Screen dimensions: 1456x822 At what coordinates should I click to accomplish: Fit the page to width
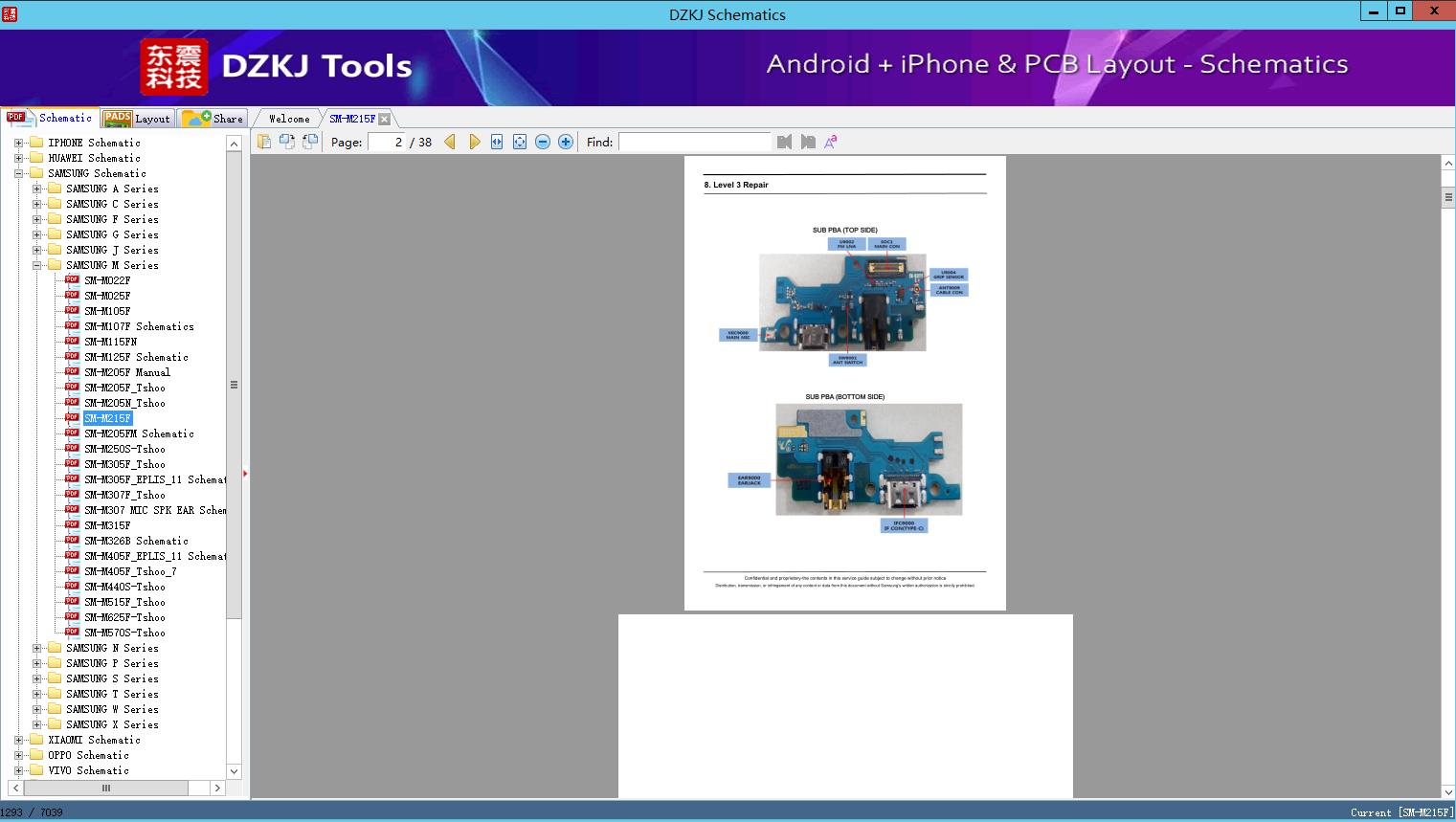point(497,142)
